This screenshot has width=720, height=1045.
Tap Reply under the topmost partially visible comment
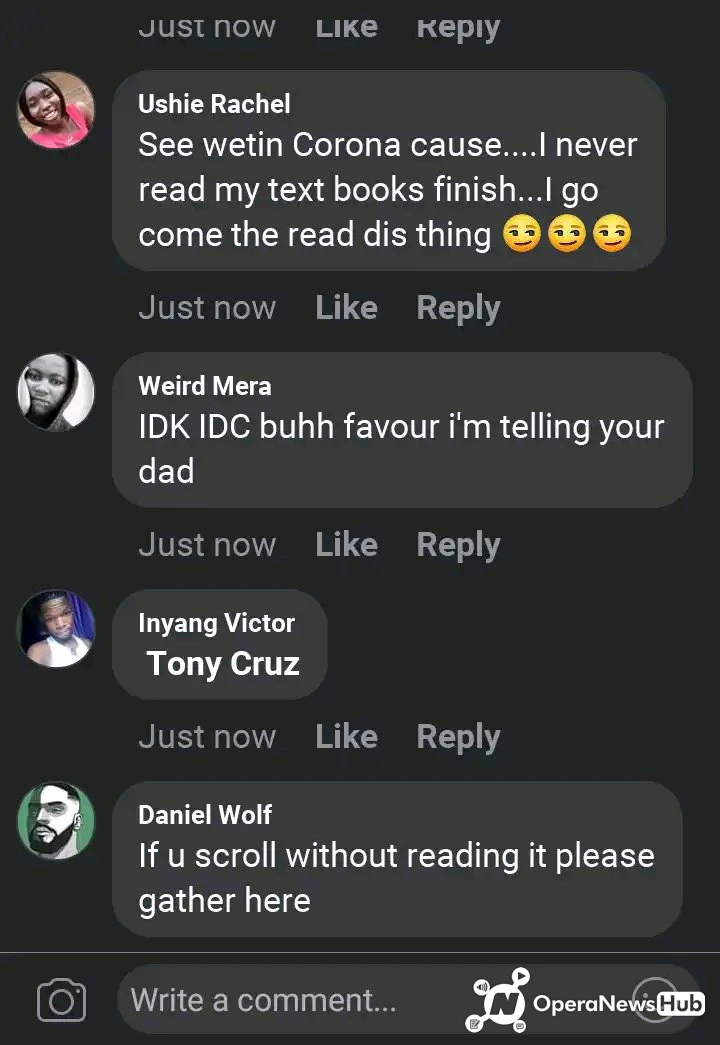[458, 29]
